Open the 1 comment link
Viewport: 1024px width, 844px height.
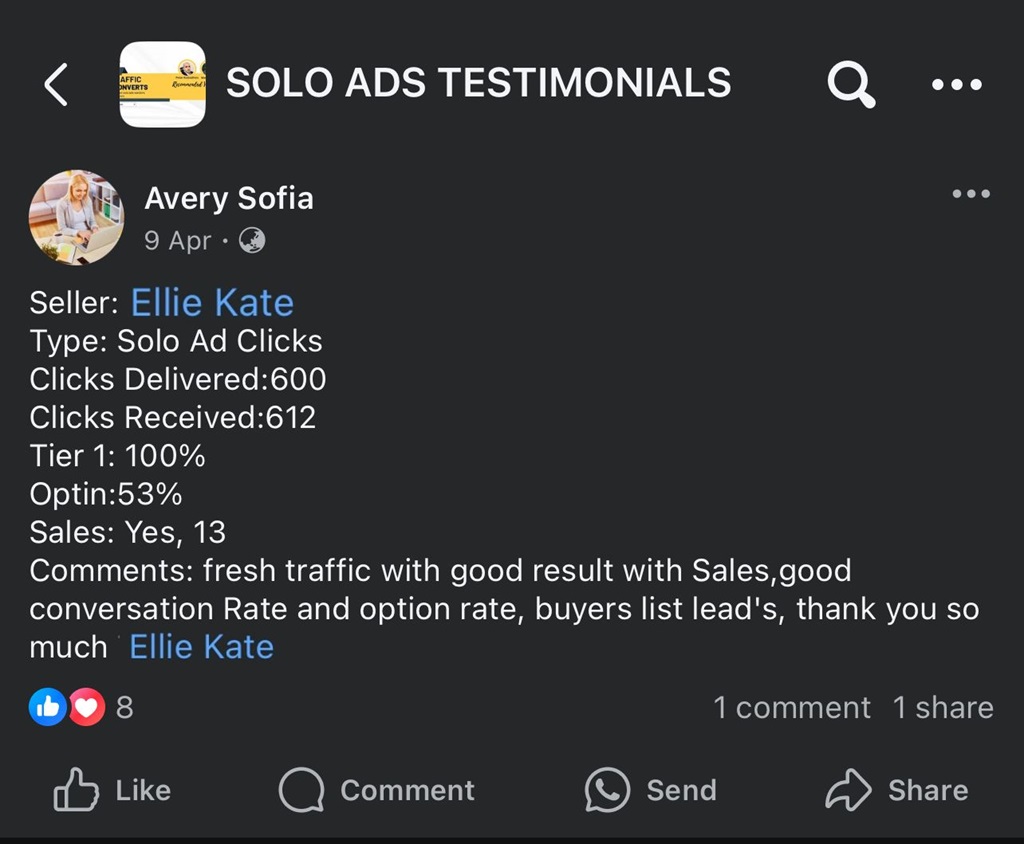coord(791,708)
